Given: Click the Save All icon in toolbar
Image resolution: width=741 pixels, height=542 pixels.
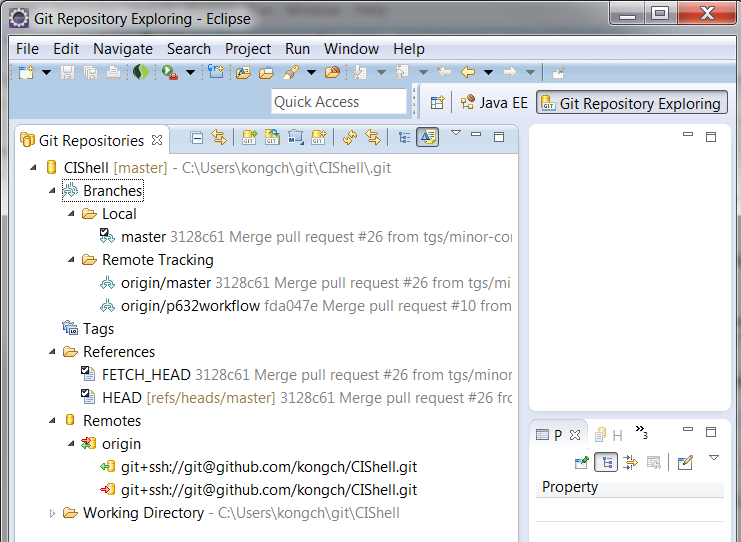Looking at the screenshot, I should click(90, 72).
